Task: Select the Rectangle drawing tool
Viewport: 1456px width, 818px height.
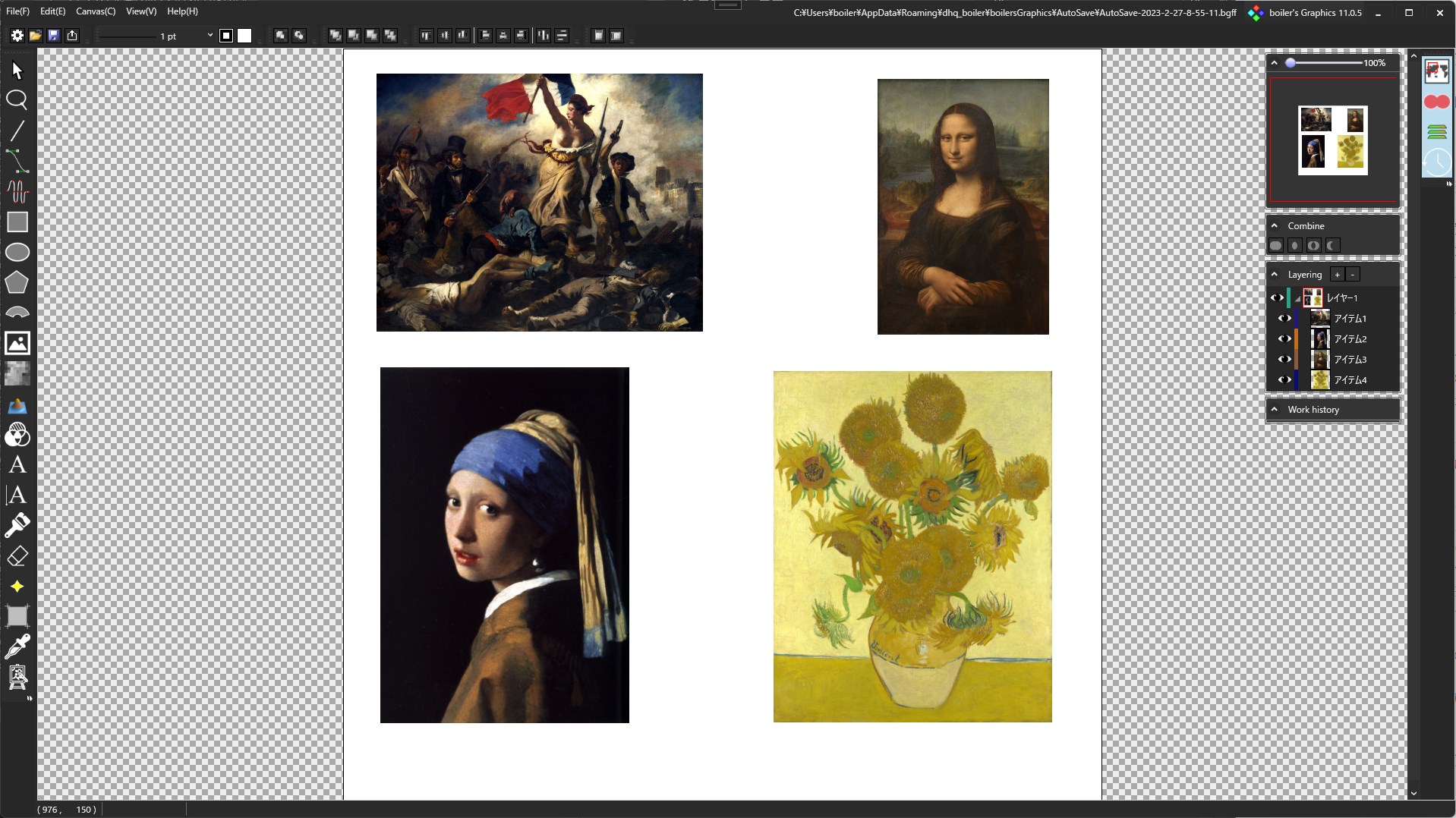Action: (x=17, y=222)
